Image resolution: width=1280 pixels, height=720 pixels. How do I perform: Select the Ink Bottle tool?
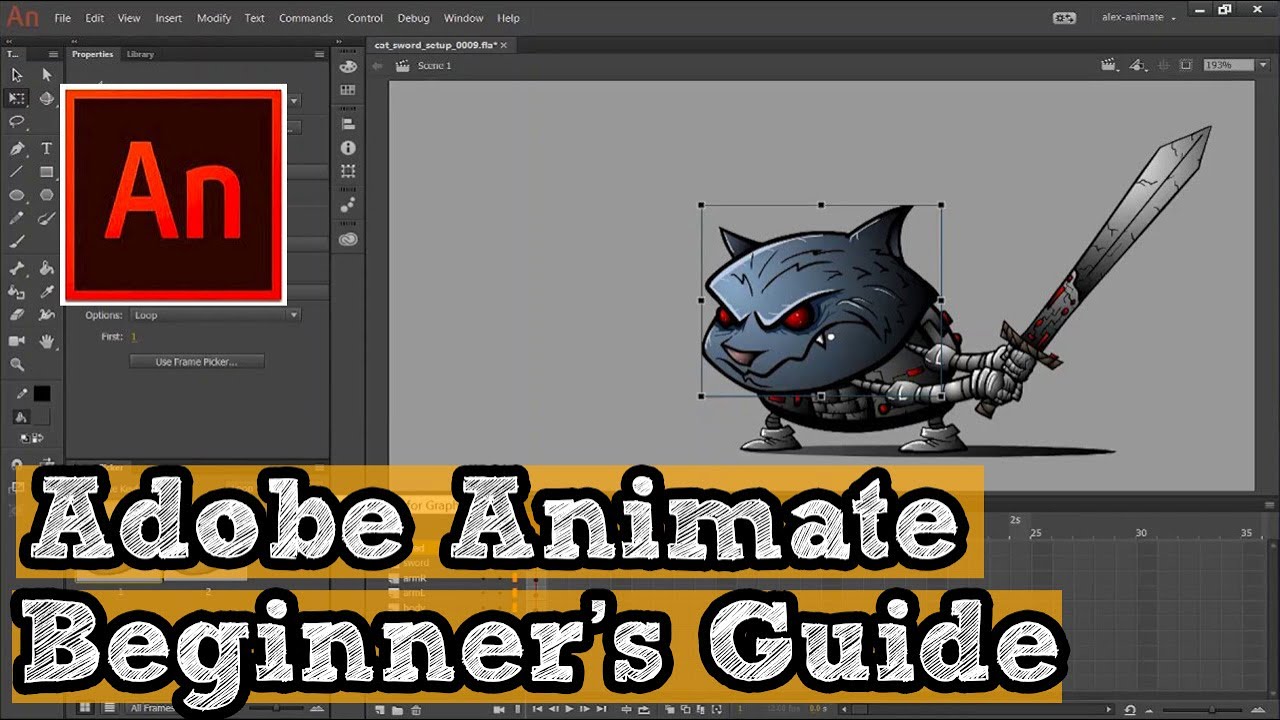coord(17,292)
